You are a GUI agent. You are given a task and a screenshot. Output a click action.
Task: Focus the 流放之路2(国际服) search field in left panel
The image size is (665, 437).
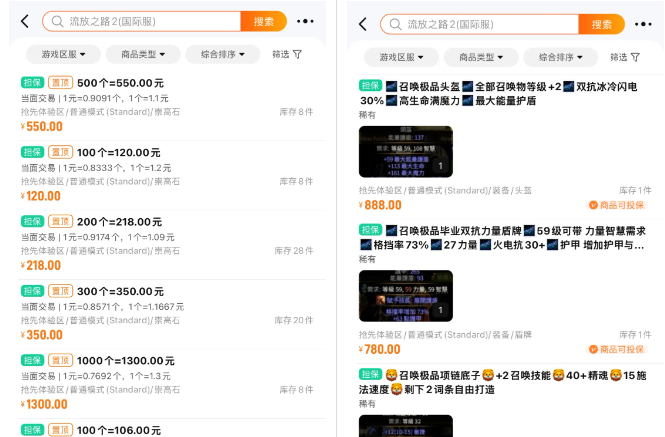click(142, 21)
